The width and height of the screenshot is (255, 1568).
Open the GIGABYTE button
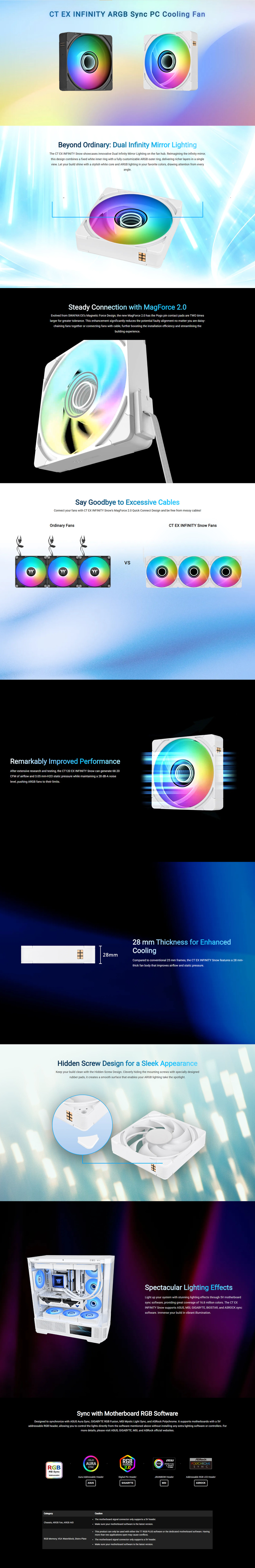[127, 1483]
